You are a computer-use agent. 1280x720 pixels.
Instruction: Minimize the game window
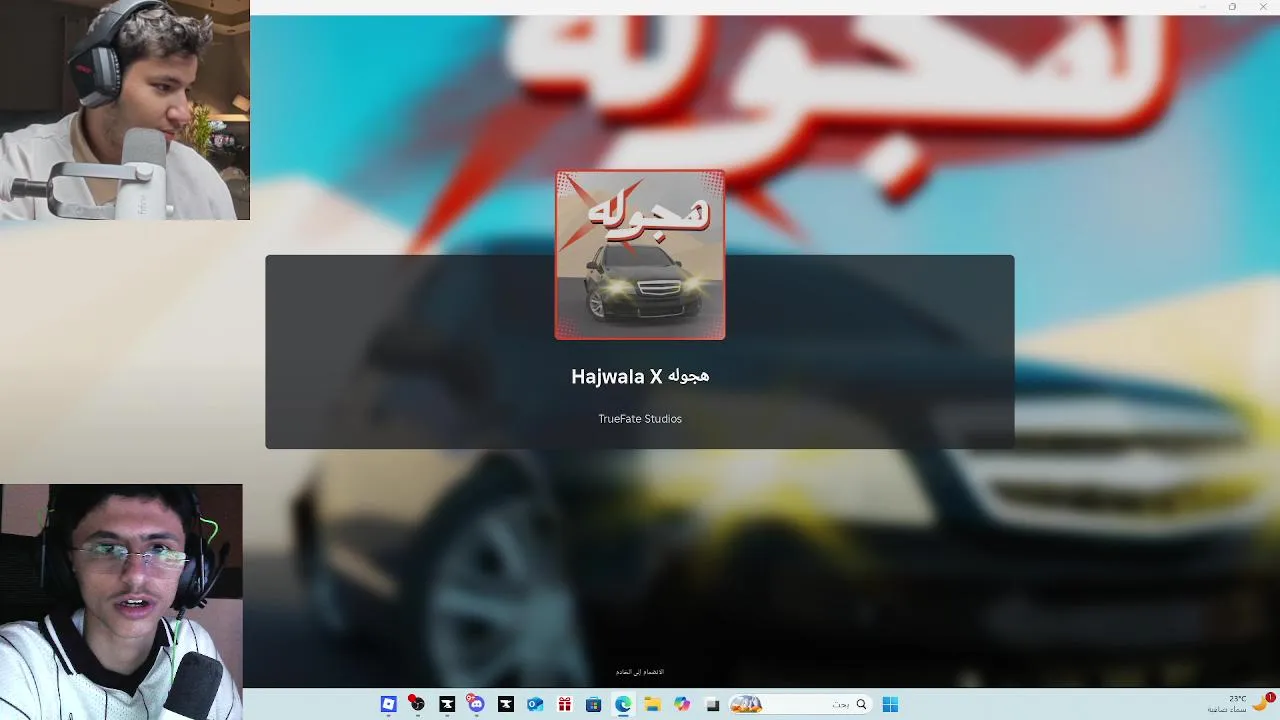pos(1203,7)
